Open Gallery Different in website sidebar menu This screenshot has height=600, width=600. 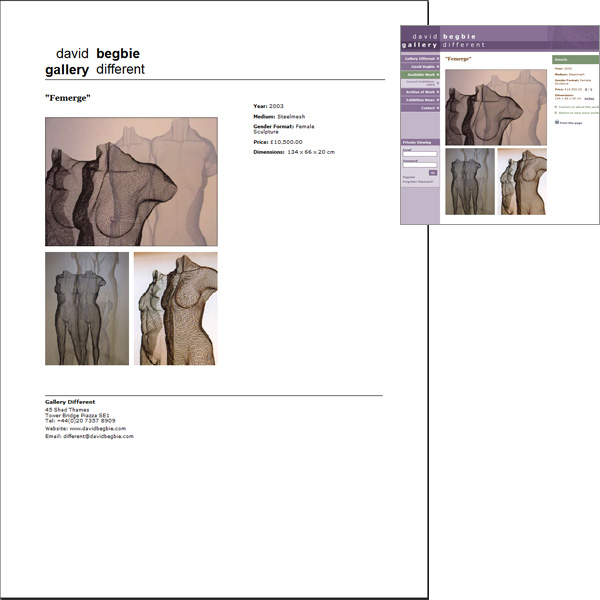click(x=420, y=59)
